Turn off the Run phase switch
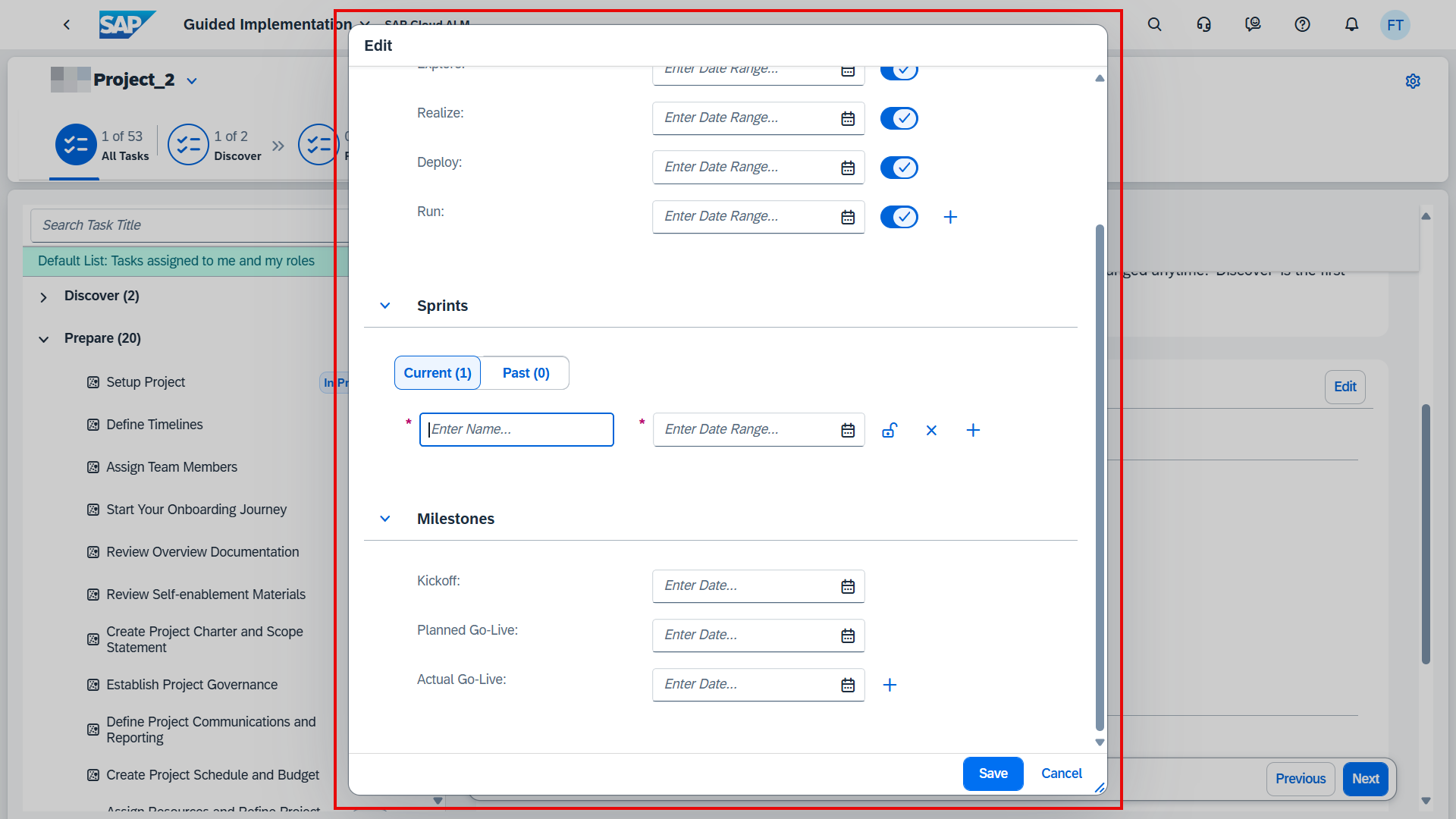This screenshot has height=819, width=1456. coord(899,217)
